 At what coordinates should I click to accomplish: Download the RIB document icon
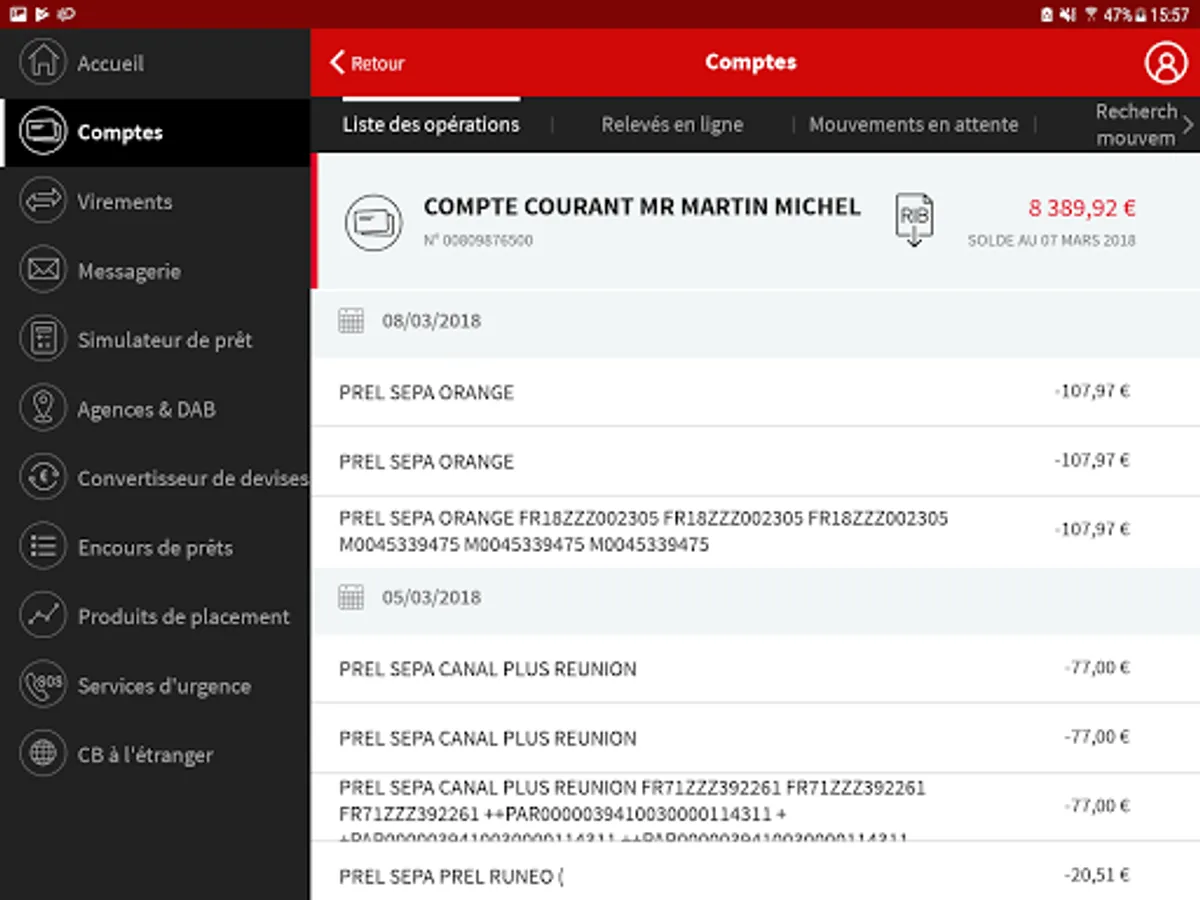coord(913,220)
